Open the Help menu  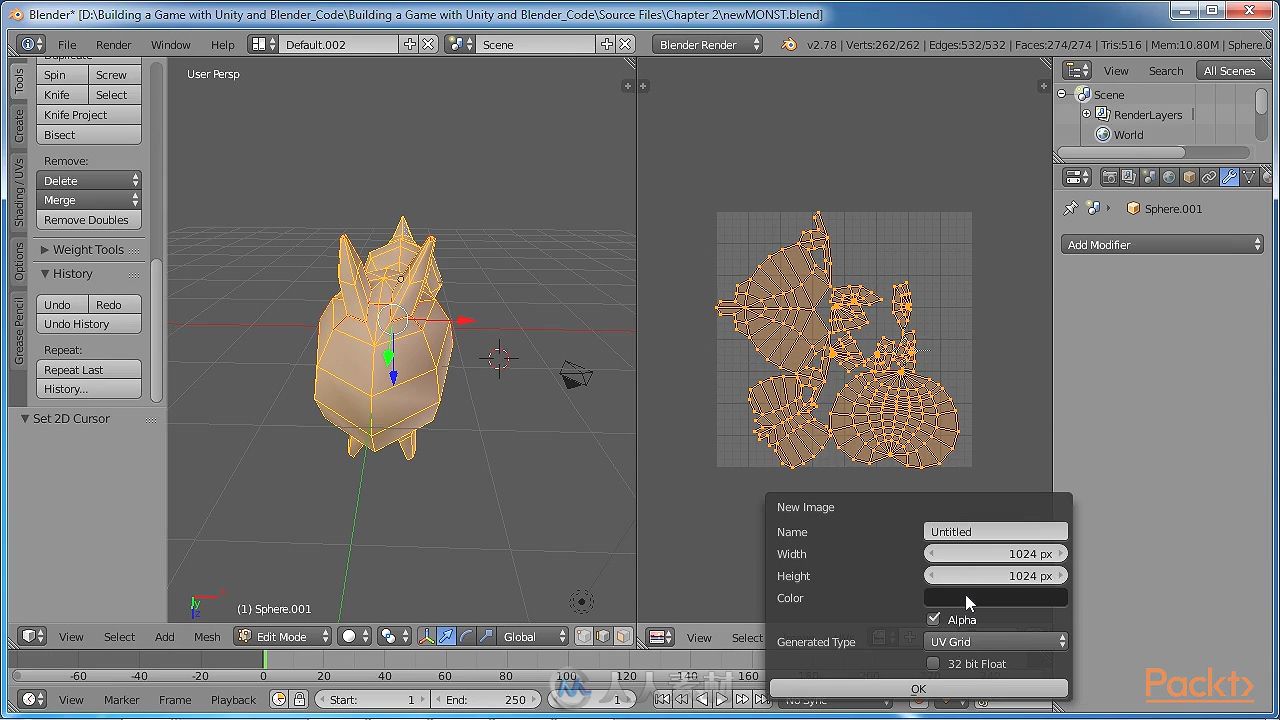pos(223,44)
